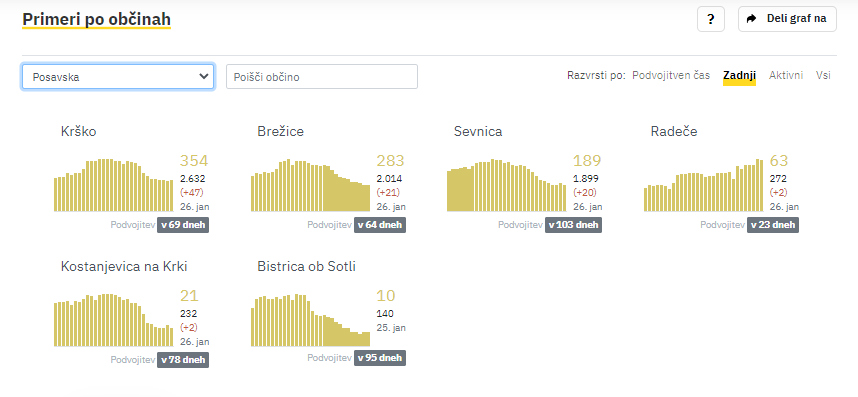The image size is (858, 397).
Task: Click the 'v 103 dneh' Sevnica badge
Action: (573, 225)
